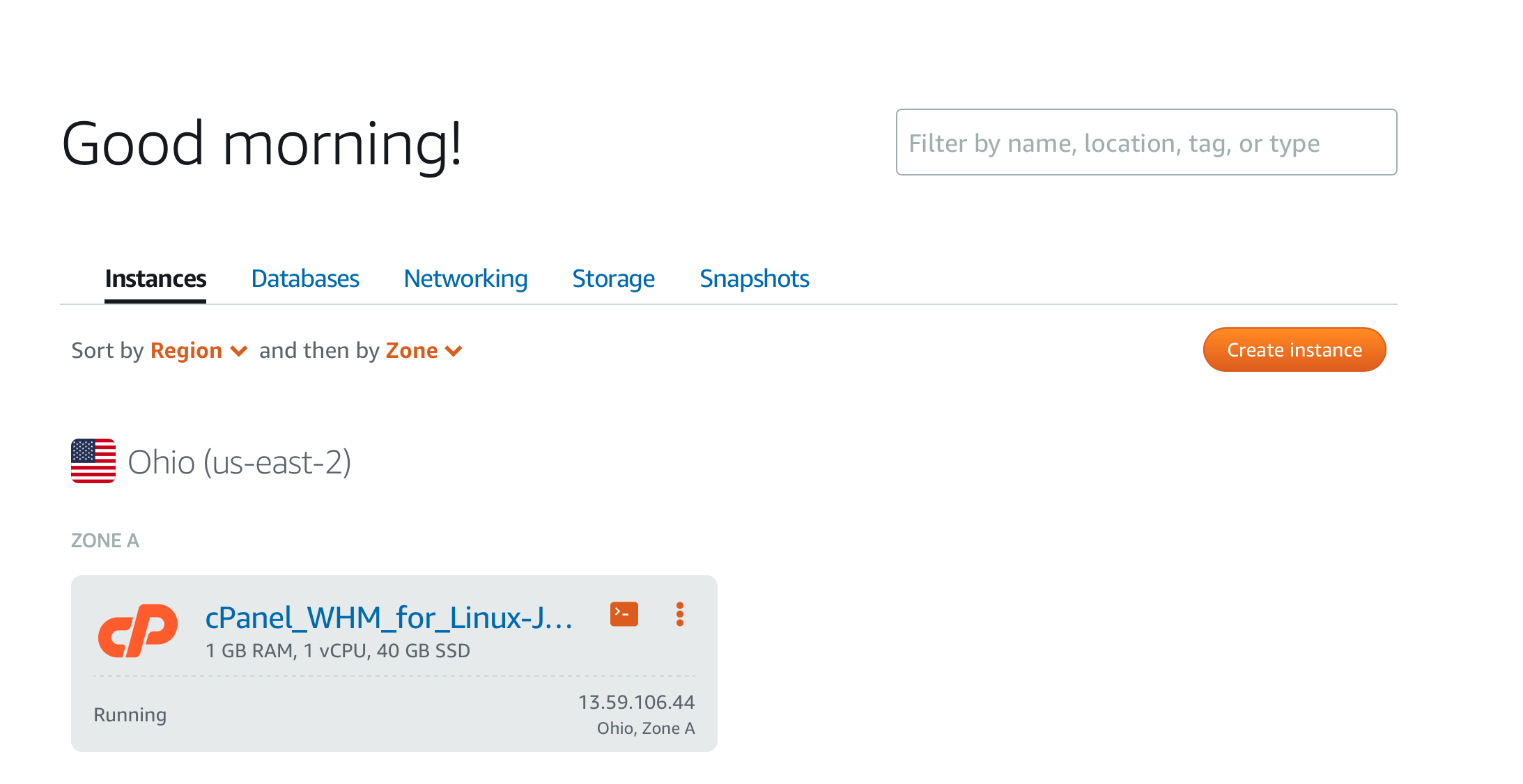This screenshot has height=784, width=1523.
Task: Switch to the Databases tab
Action: pos(305,279)
